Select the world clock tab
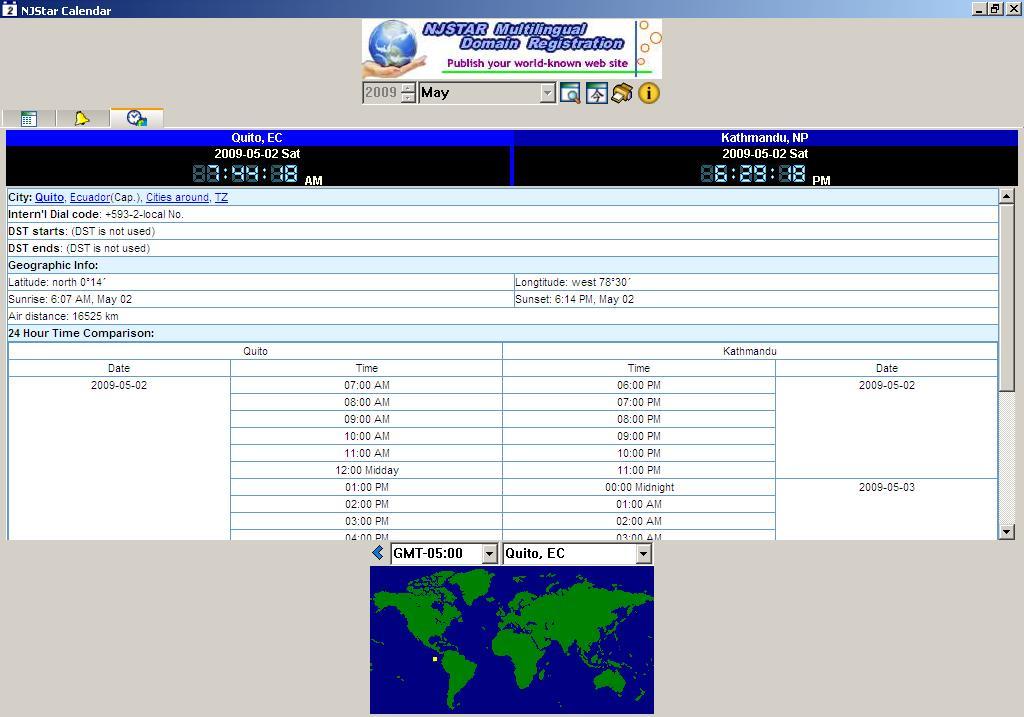The height and width of the screenshot is (717, 1024). (x=136, y=119)
